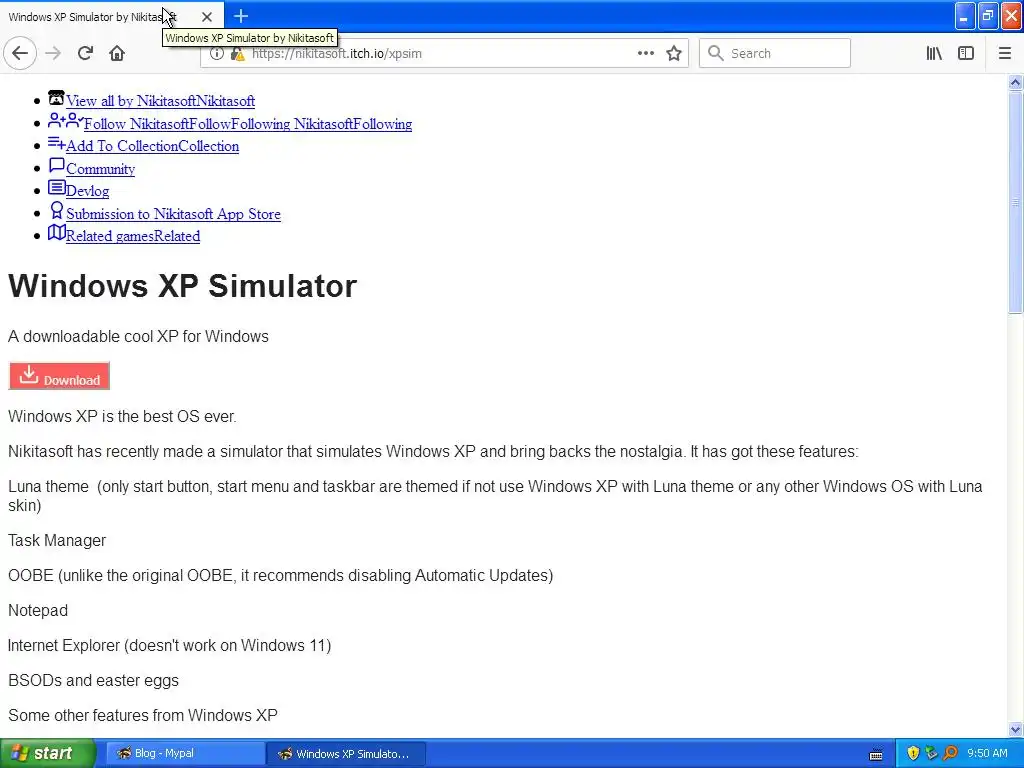Click the OOBE feature description text
1024x768 pixels.
(x=281, y=575)
